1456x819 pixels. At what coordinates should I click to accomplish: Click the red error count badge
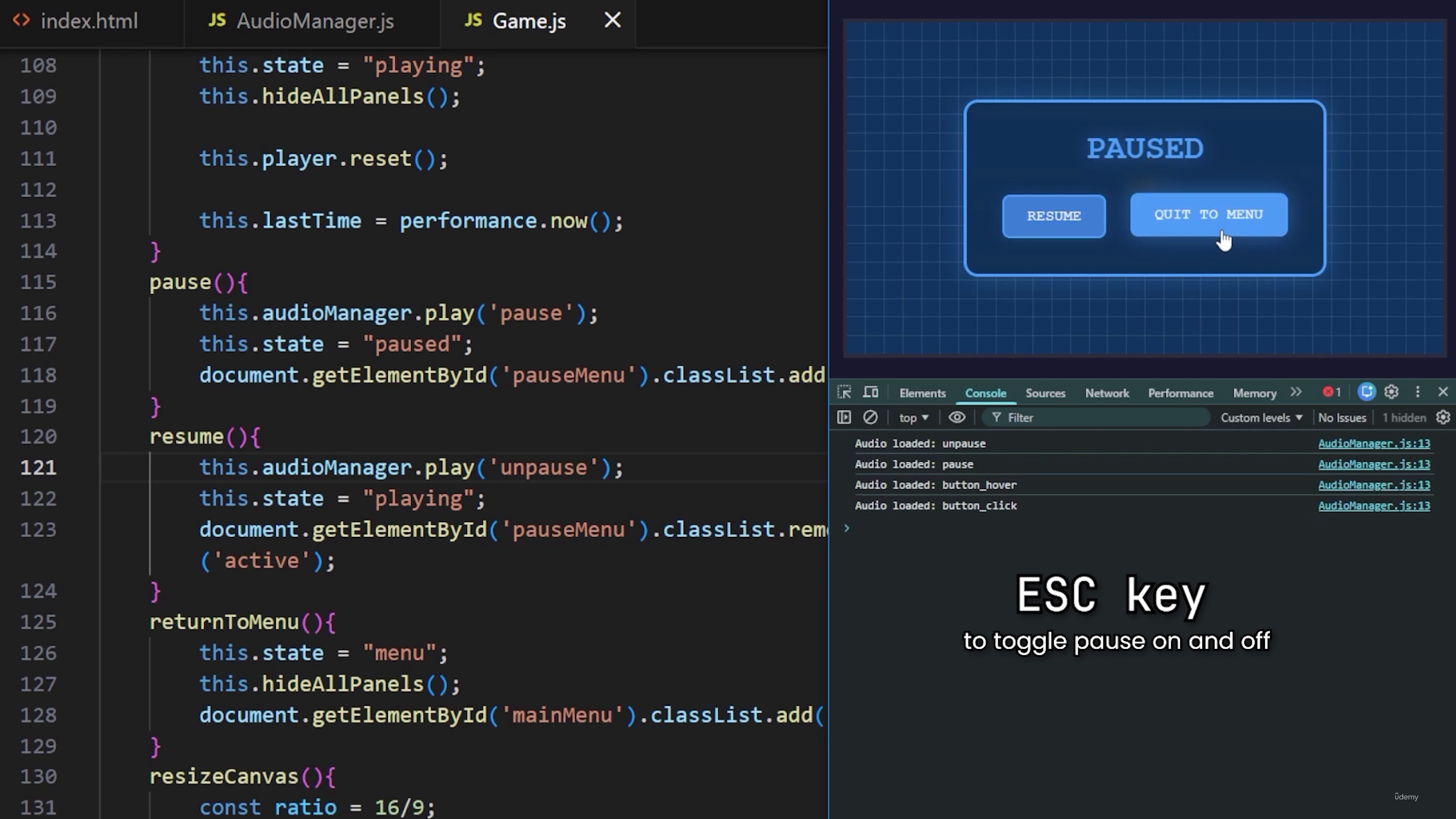coord(1331,392)
